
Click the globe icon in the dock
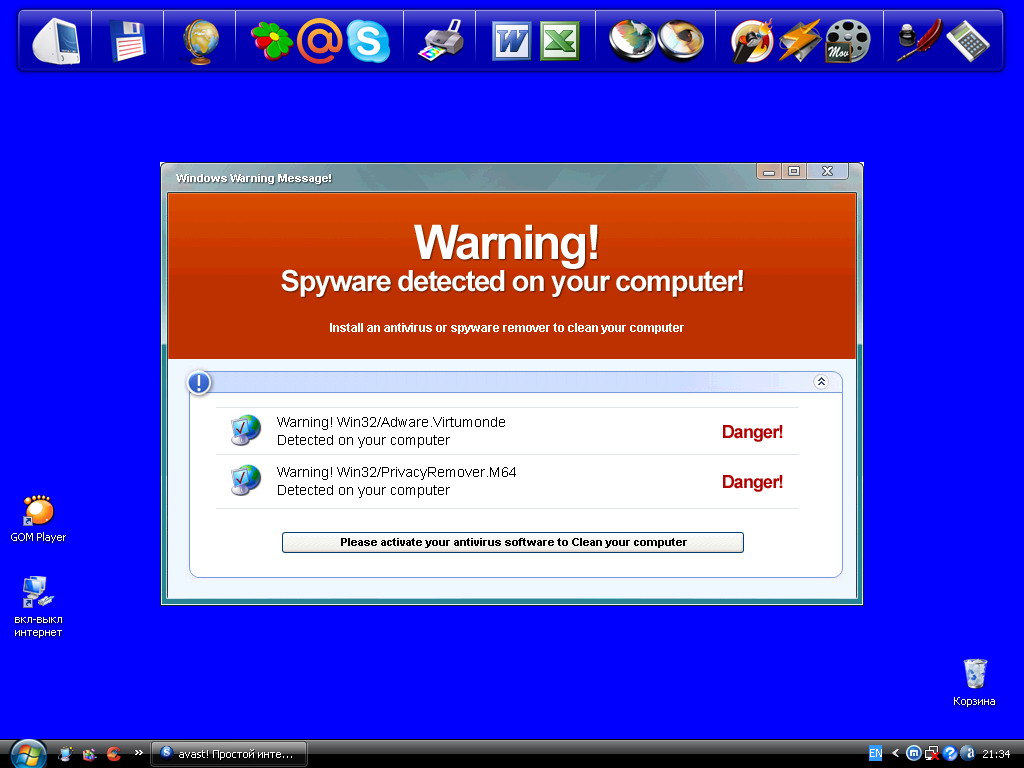click(x=200, y=41)
